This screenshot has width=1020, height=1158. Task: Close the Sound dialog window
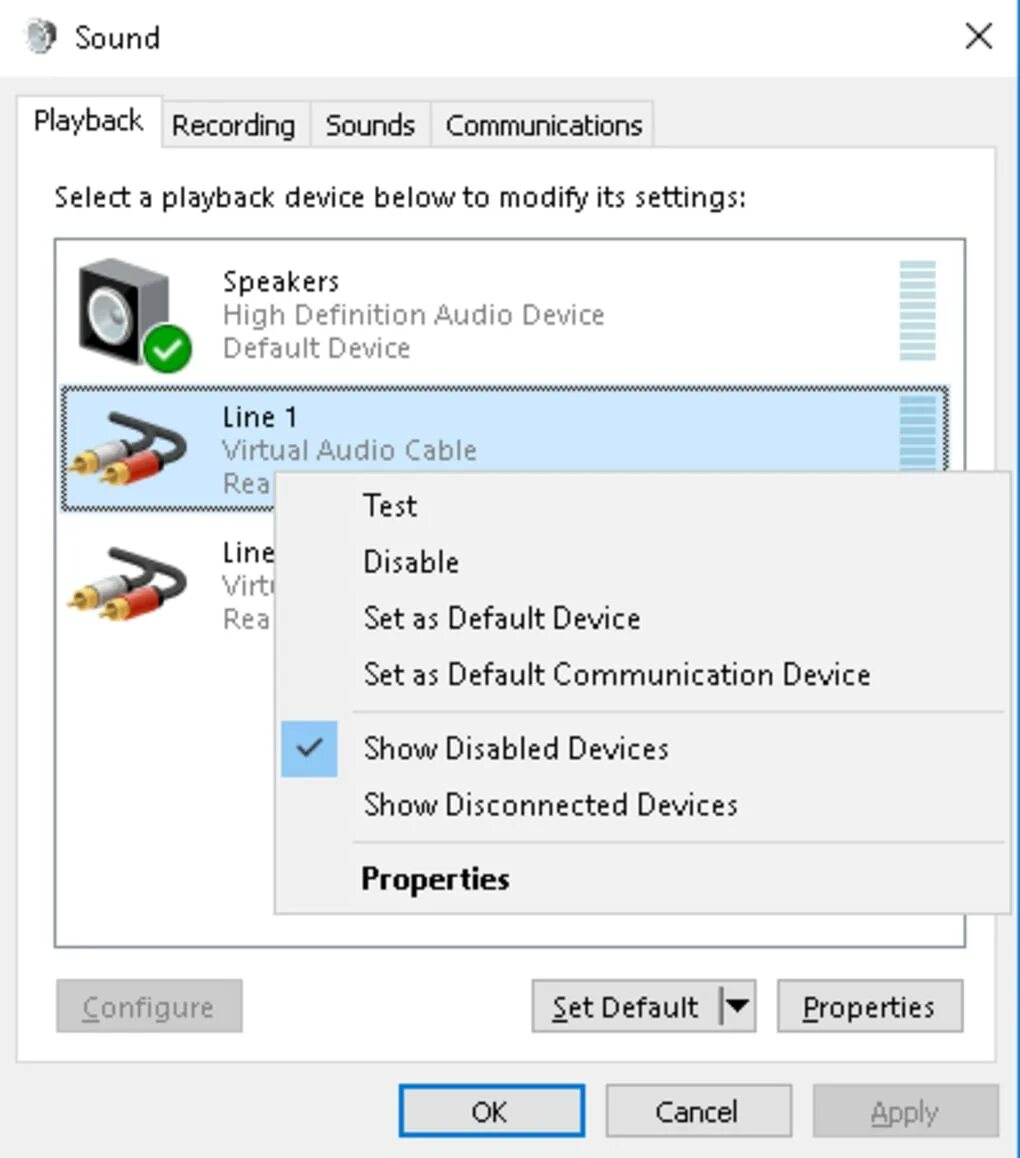[978, 37]
